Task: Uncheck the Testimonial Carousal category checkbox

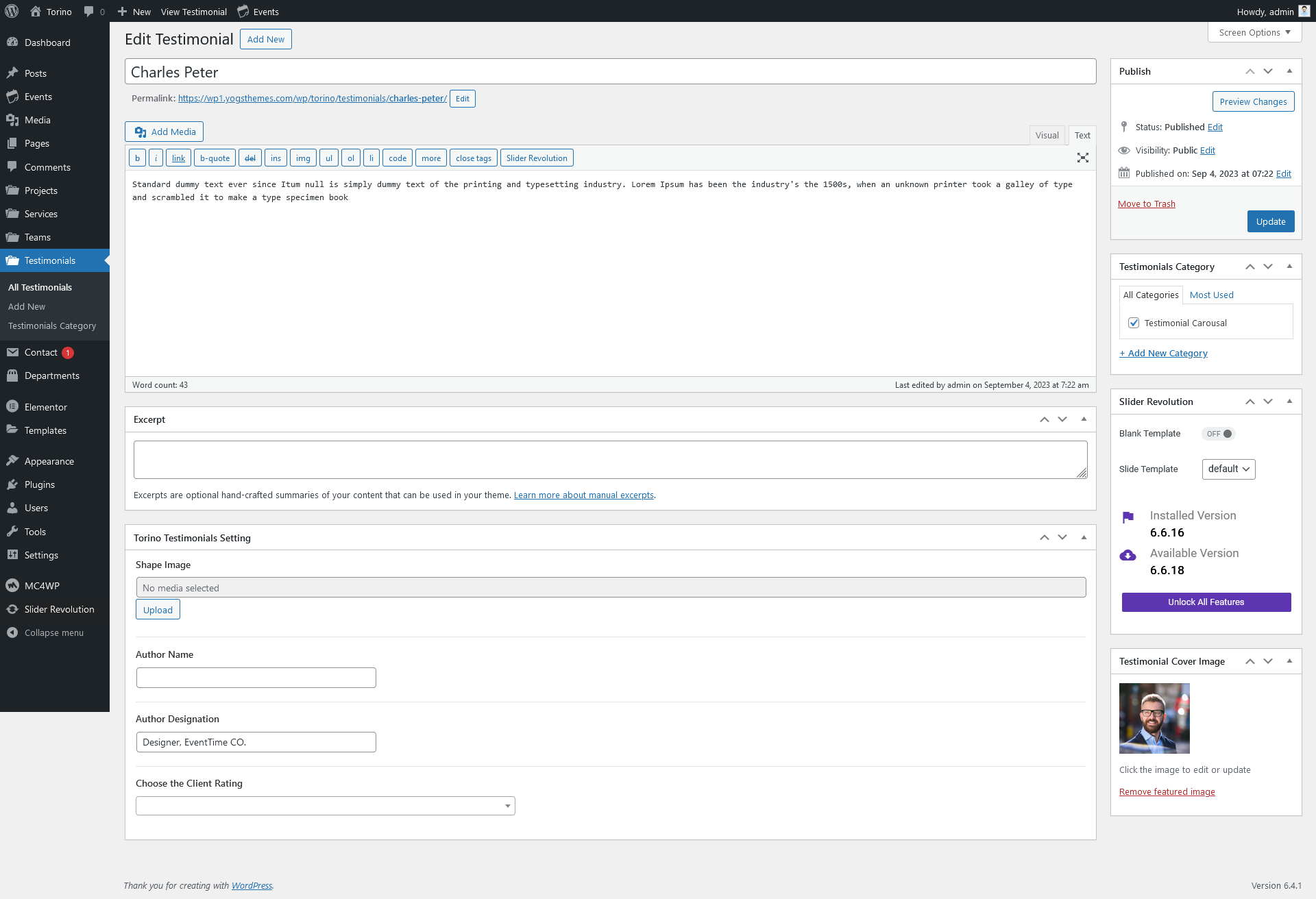Action: tap(1134, 323)
